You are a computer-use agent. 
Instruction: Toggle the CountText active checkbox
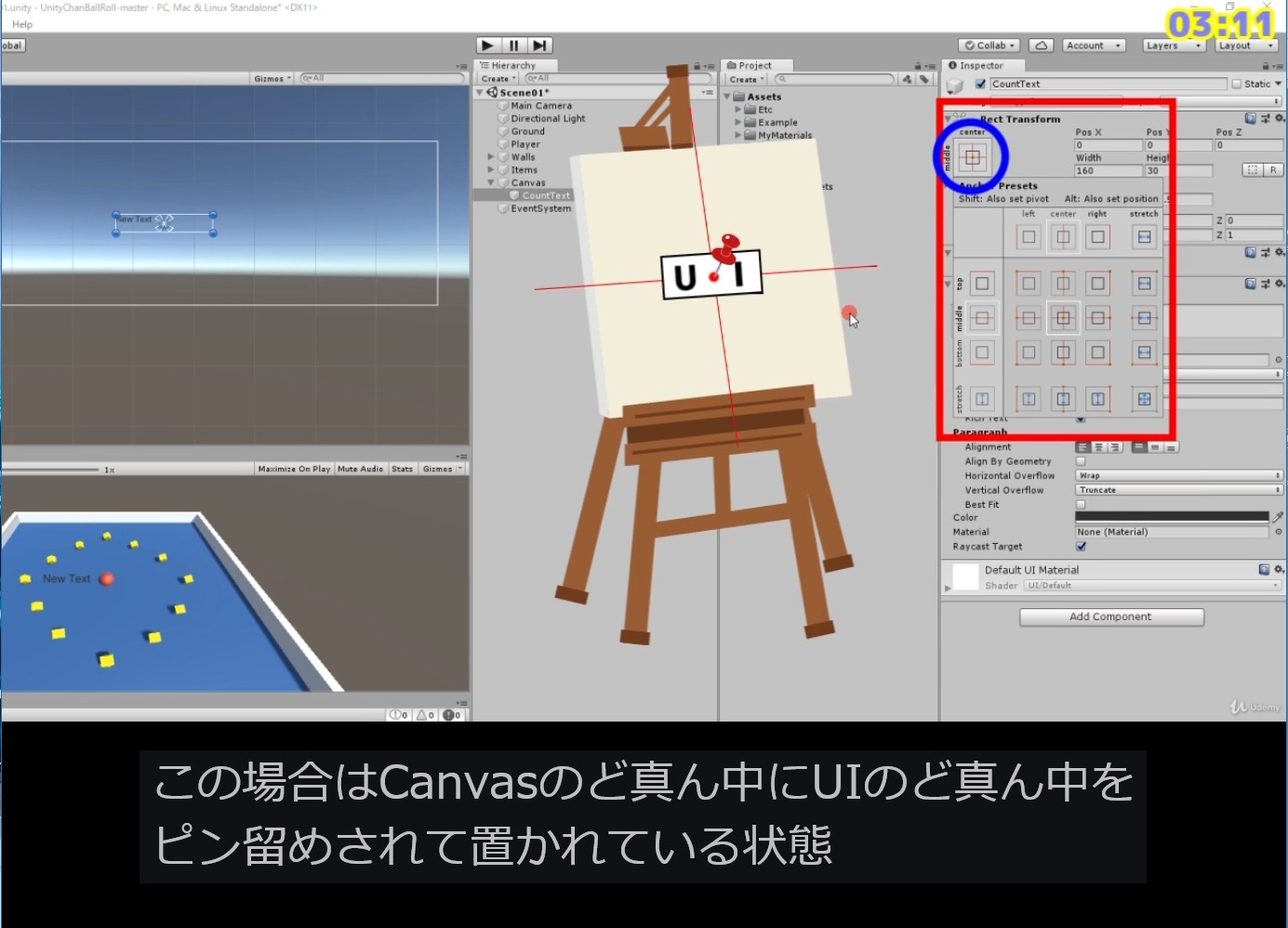pyautogui.click(x=980, y=84)
